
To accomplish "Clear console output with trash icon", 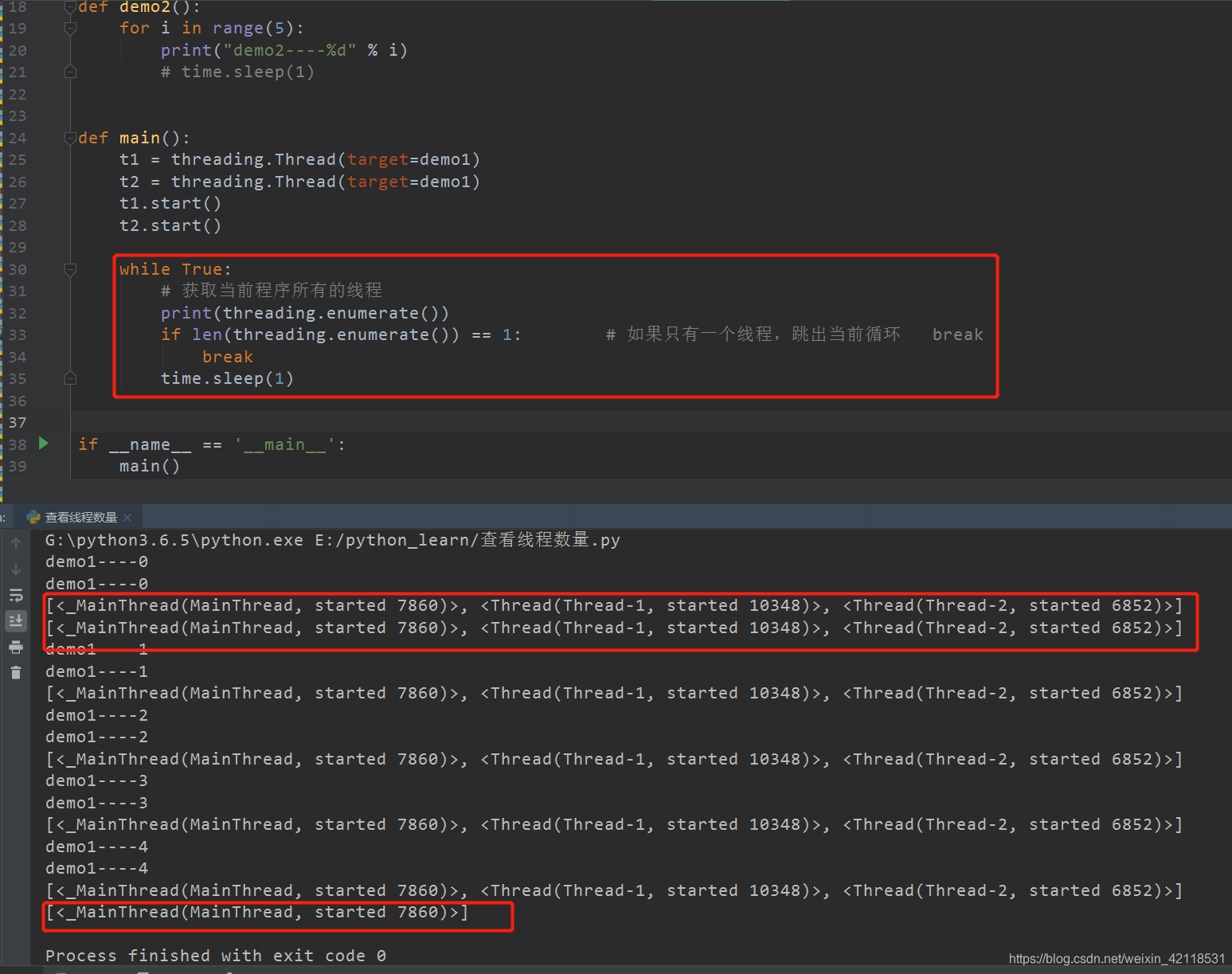I will 16,673.
